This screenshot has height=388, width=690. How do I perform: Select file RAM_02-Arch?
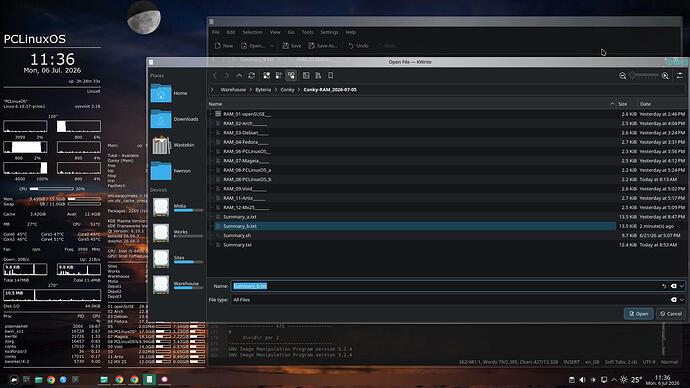(x=244, y=124)
